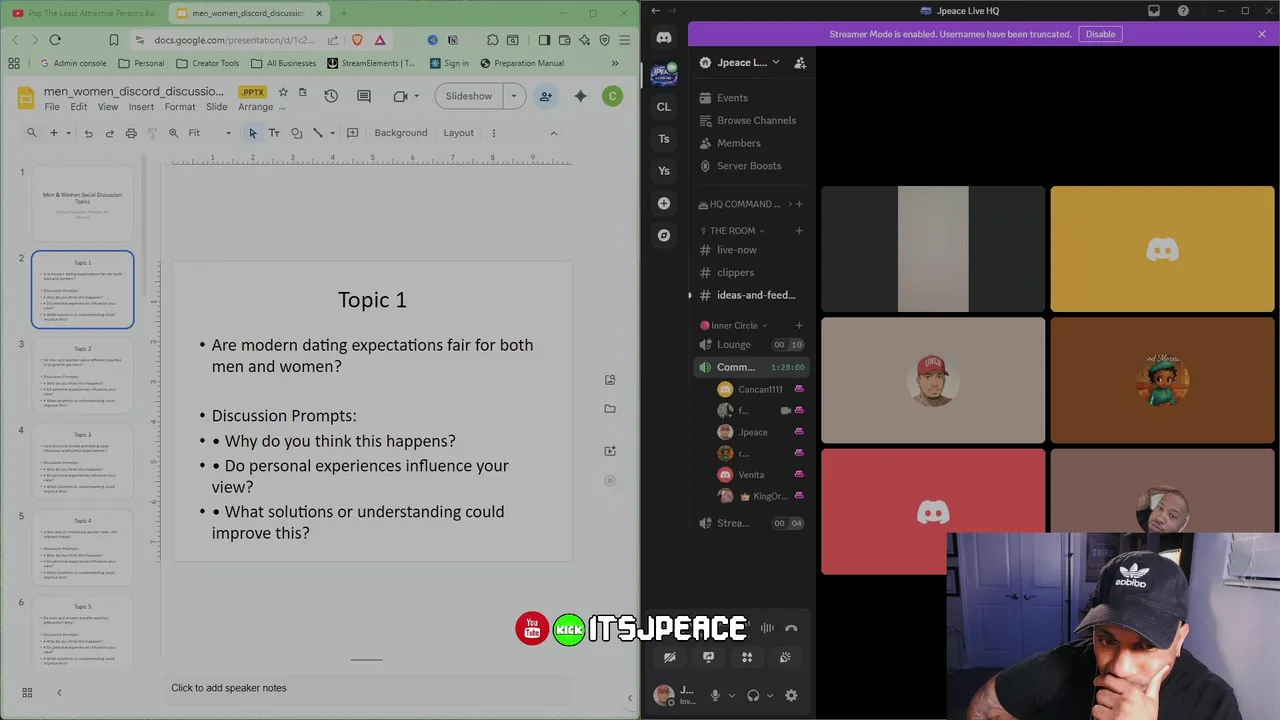Toggle Discord camera on
The image size is (1280, 720).
670,657
